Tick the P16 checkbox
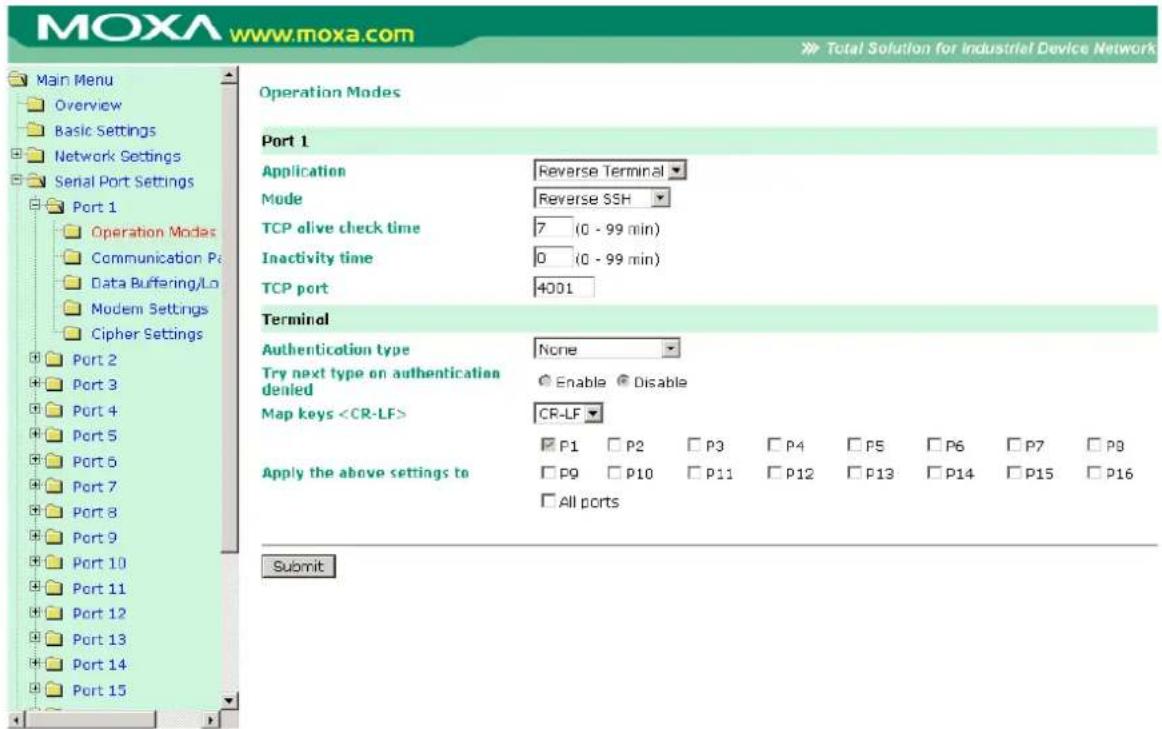Screen dimensions: 1162x729 (1094, 472)
